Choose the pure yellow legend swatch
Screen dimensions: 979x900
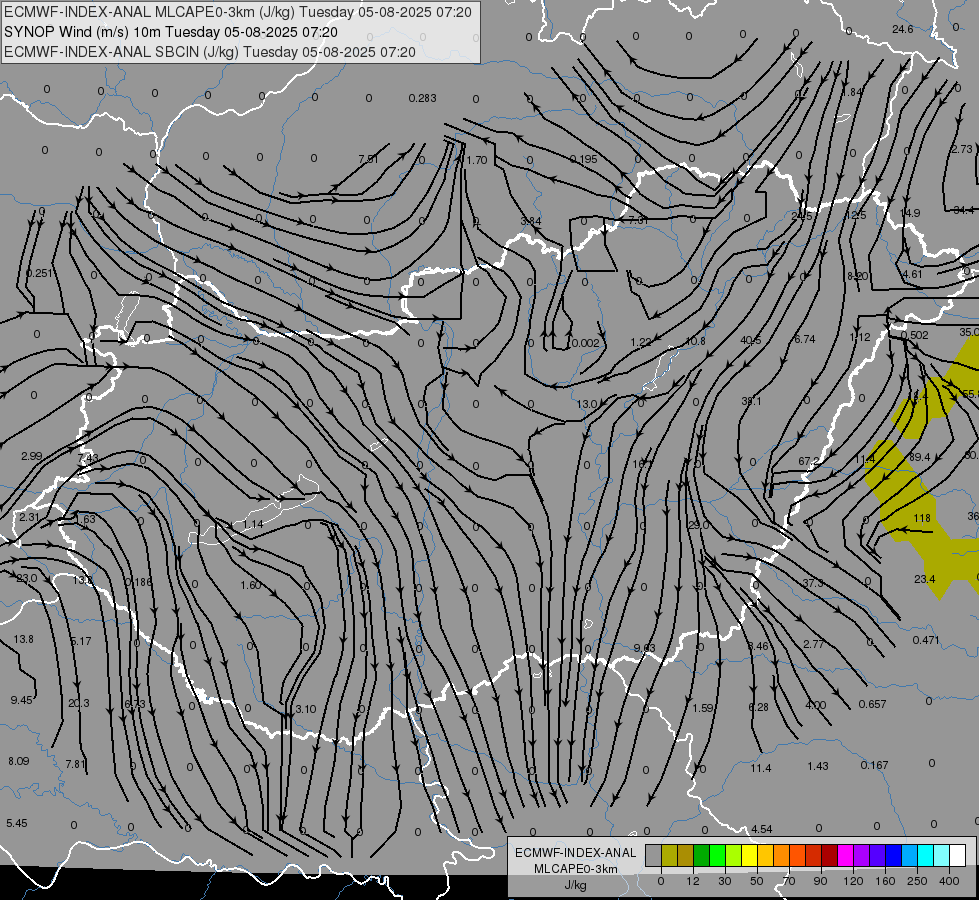click(750, 856)
